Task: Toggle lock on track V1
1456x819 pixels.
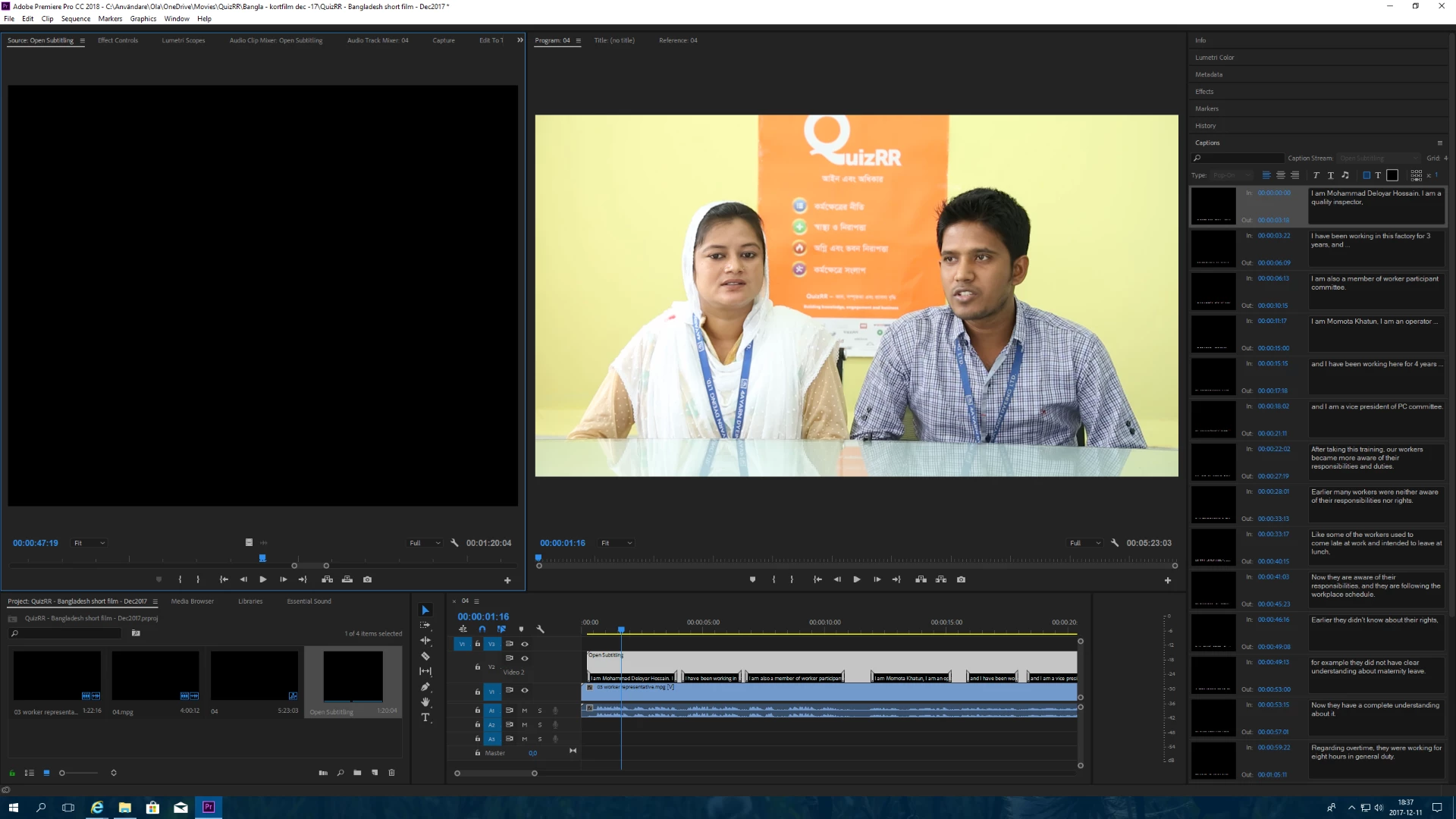Action: (x=478, y=692)
